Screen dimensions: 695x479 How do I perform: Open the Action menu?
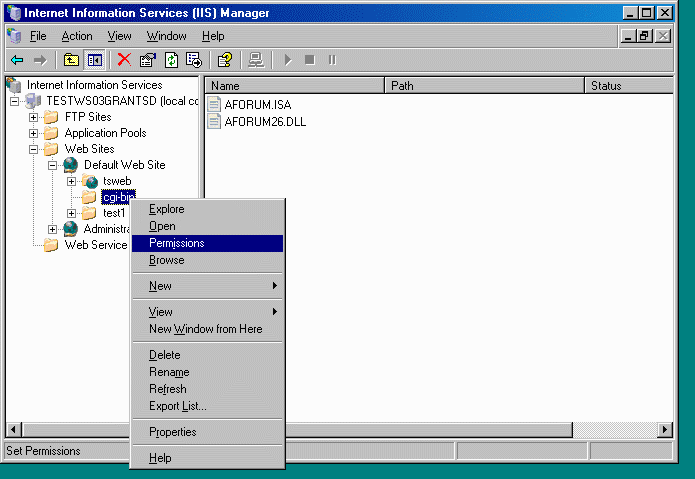[x=77, y=36]
